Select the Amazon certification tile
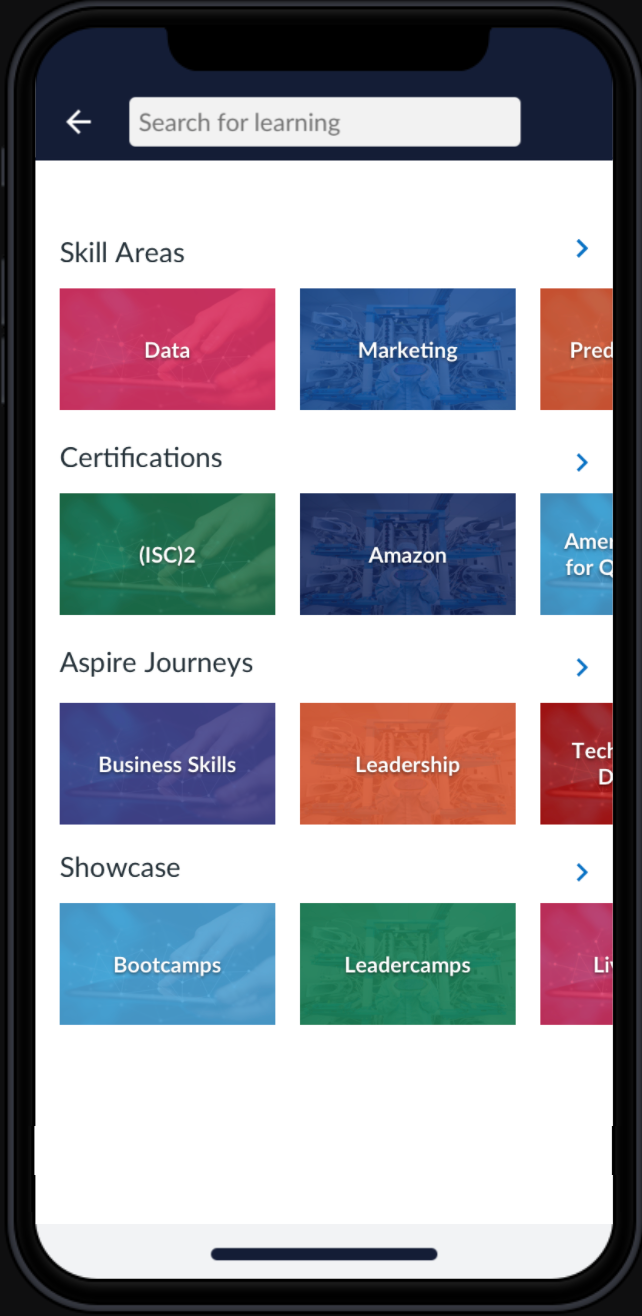This screenshot has width=642, height=1316. pos(408,554)
